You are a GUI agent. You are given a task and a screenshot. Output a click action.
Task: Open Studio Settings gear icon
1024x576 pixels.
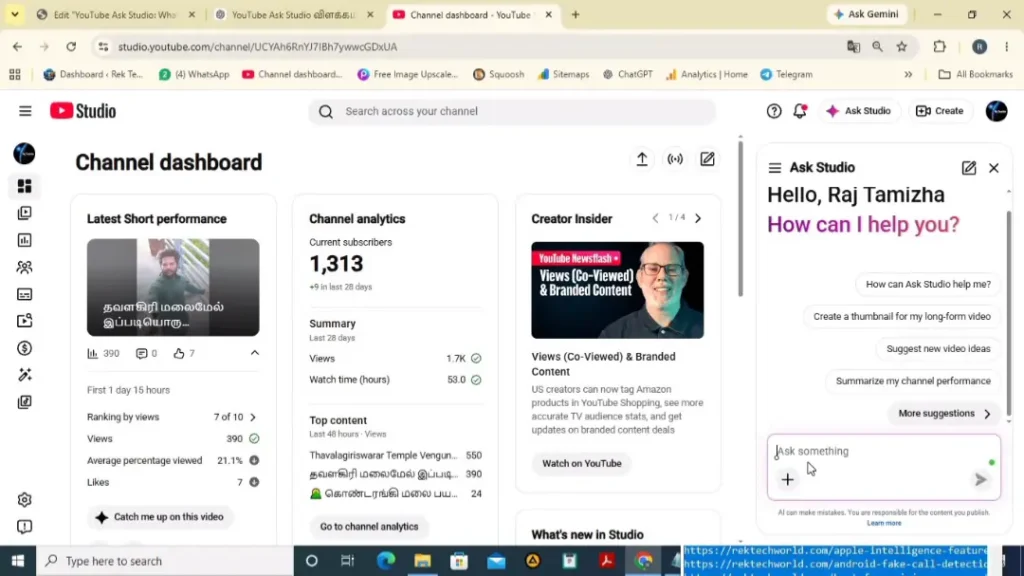coord(24,500)
